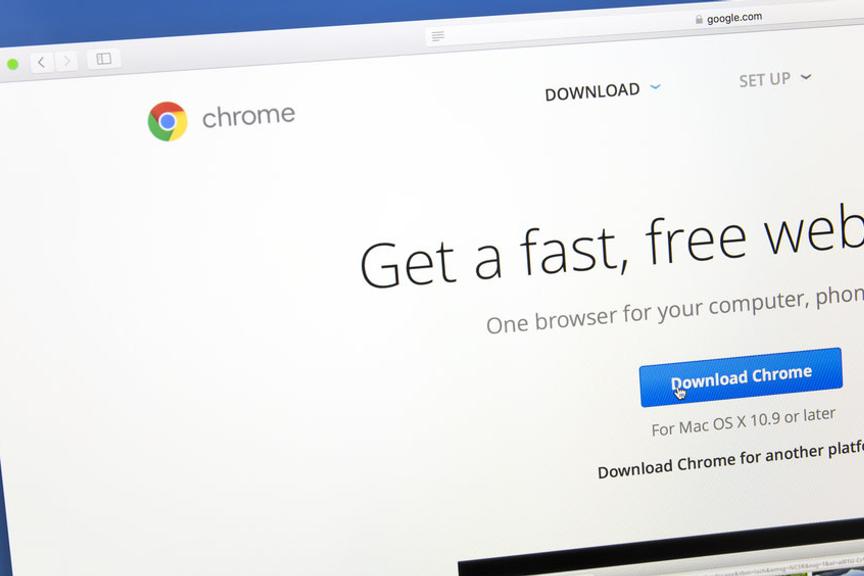Click the blue Download Chrome button

click(741, 378)
